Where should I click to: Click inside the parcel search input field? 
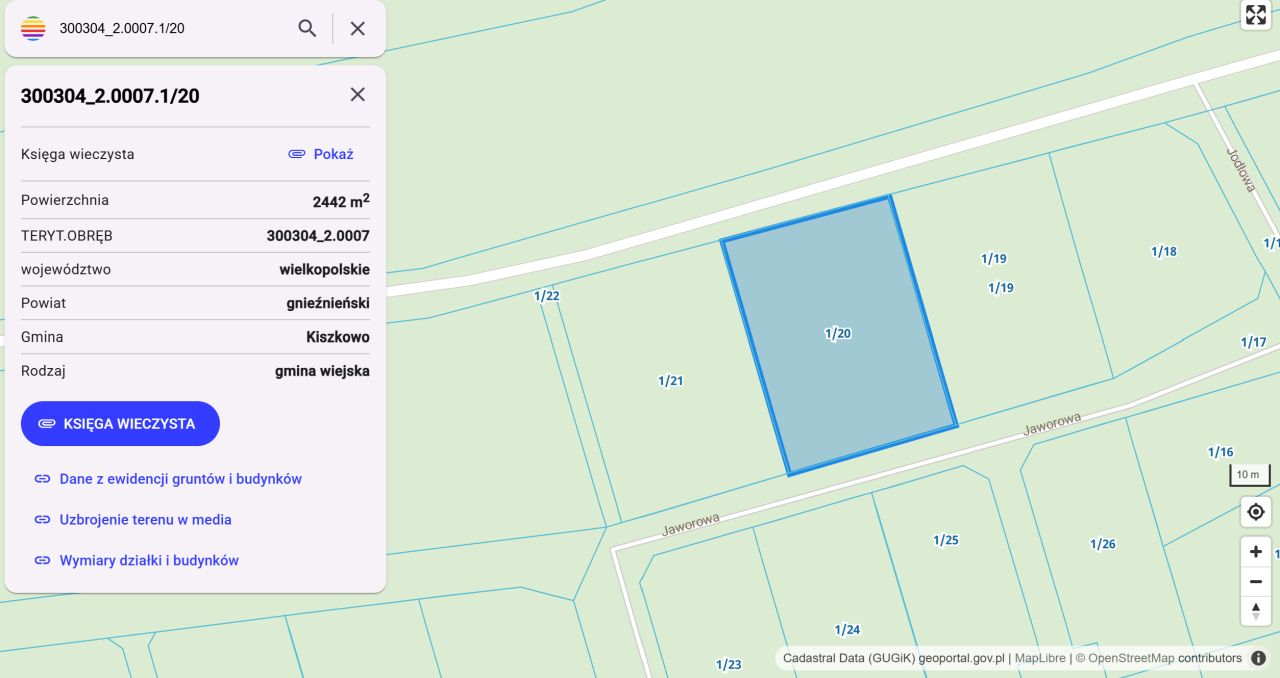coord(160,28)
